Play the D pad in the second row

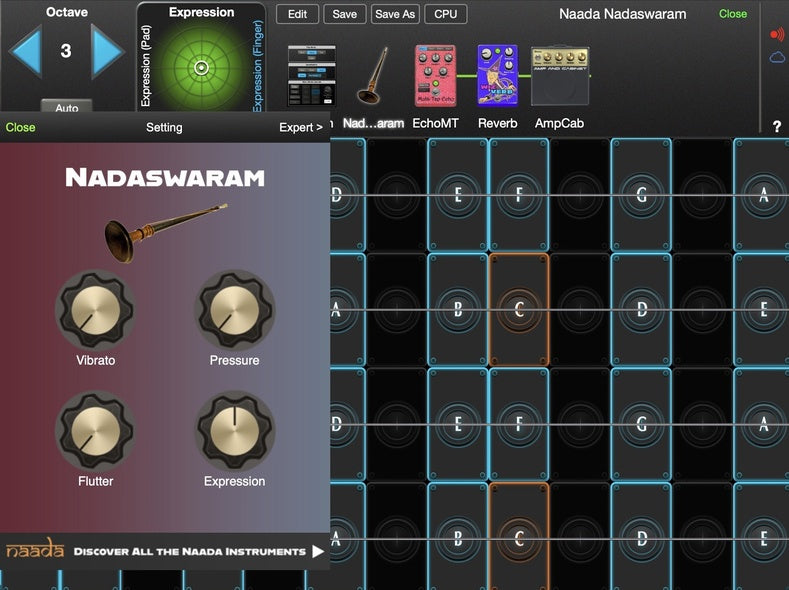pyautogui.click(x=641, y=309)
